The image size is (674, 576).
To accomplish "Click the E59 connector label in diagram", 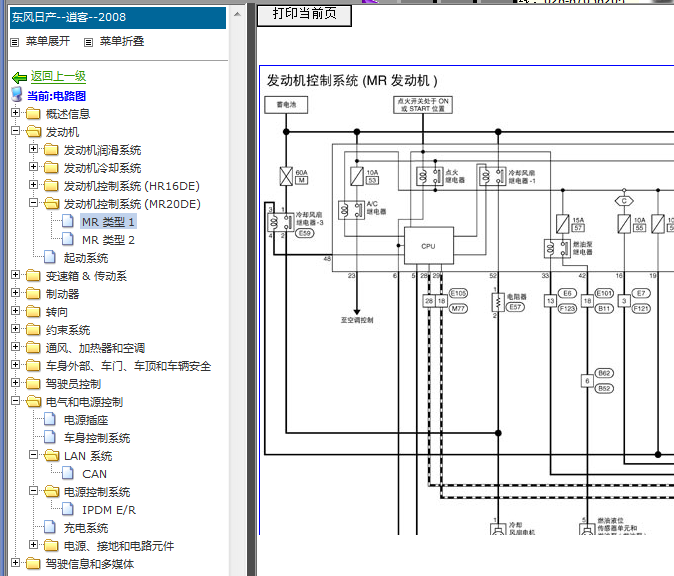I will (x=305, y=233).
